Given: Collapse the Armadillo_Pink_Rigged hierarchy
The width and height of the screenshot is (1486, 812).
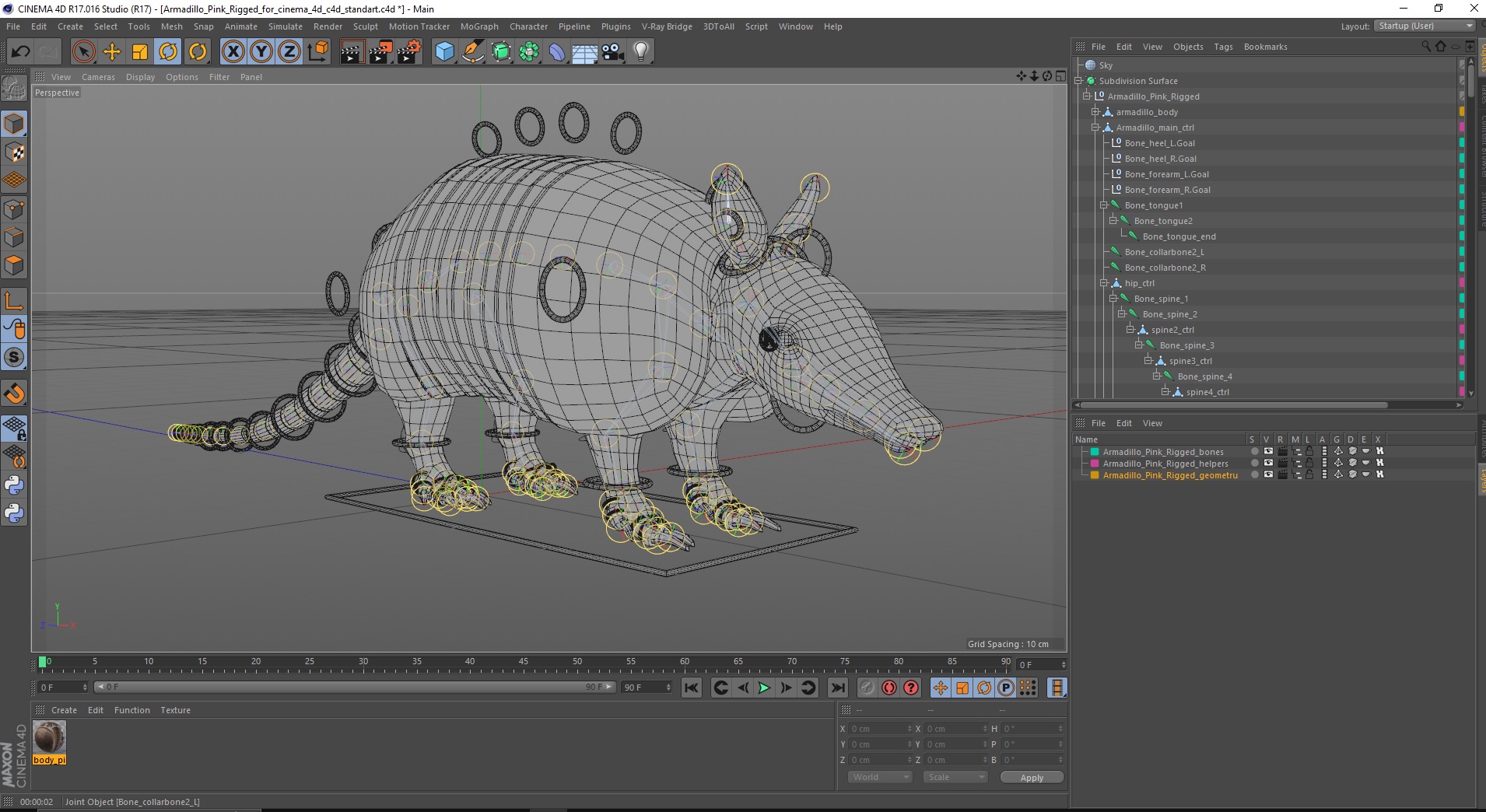Looking at the screenshot, I should tap(1087, 96).
